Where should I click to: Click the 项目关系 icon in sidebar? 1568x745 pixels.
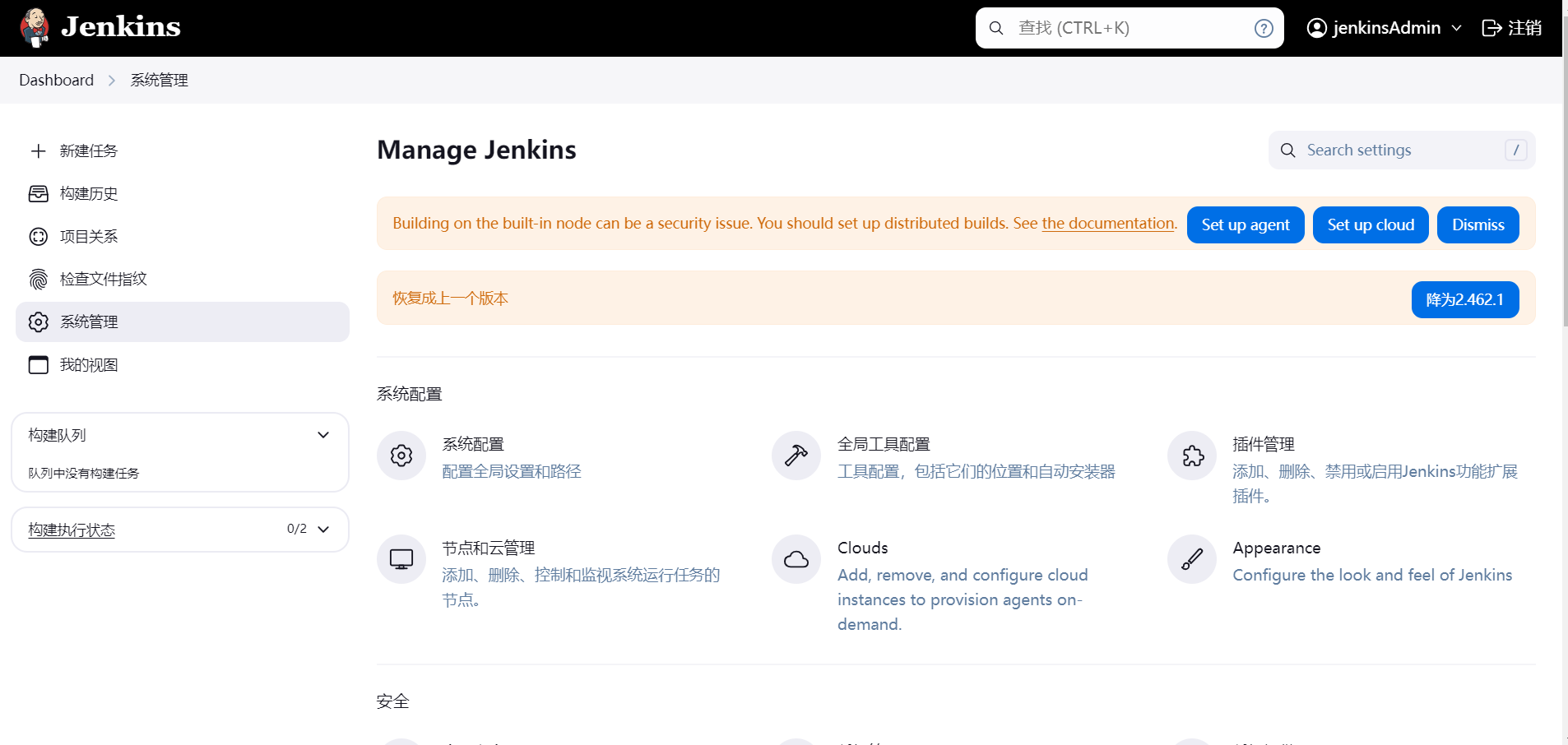pyautogui.click(x=39, y=236)
